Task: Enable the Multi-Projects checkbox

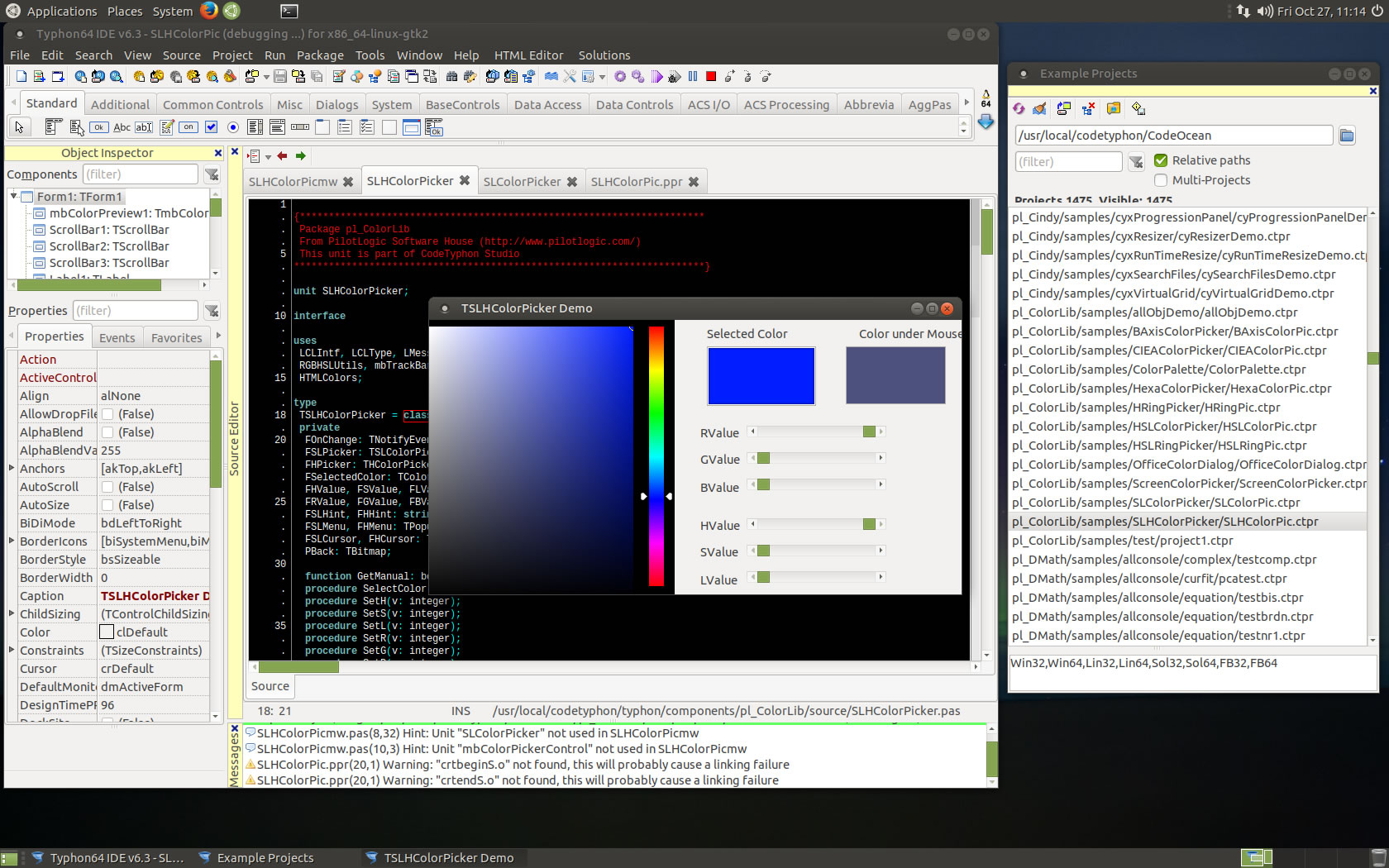Action: (x=1161, y=180)
